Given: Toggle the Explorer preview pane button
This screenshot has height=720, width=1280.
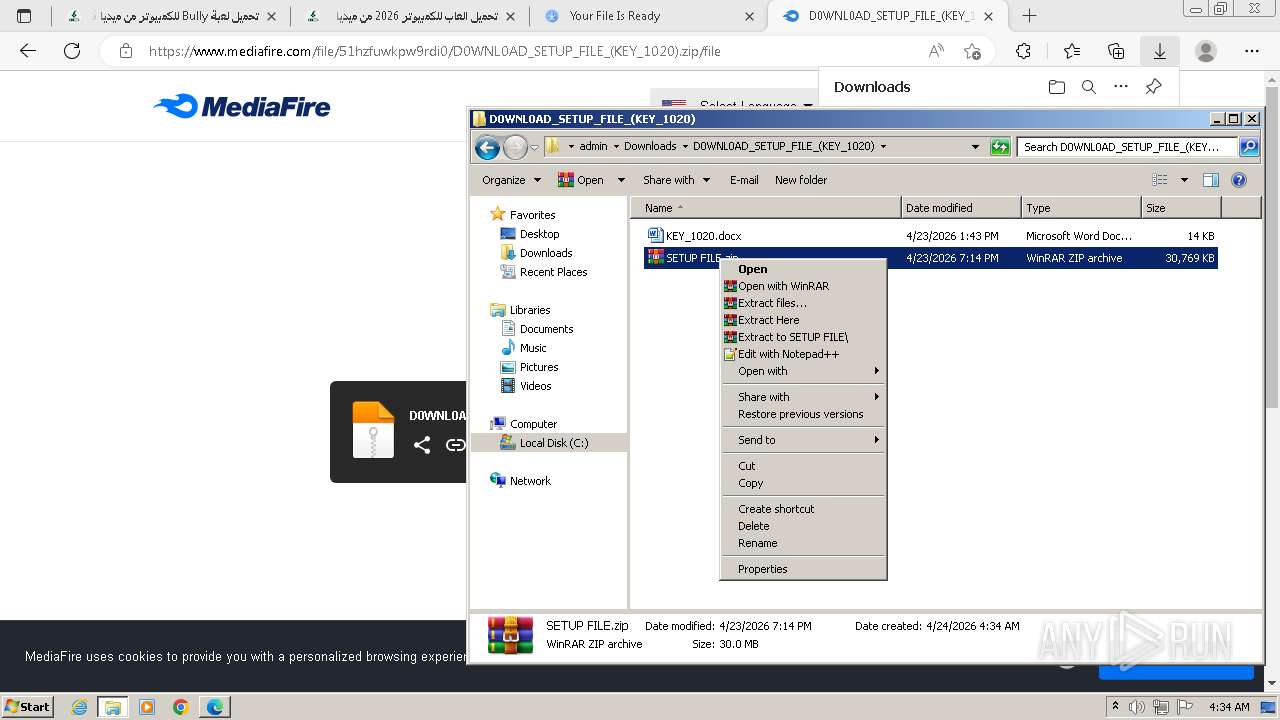Looking at the screenshot, I should point(1210,180).
